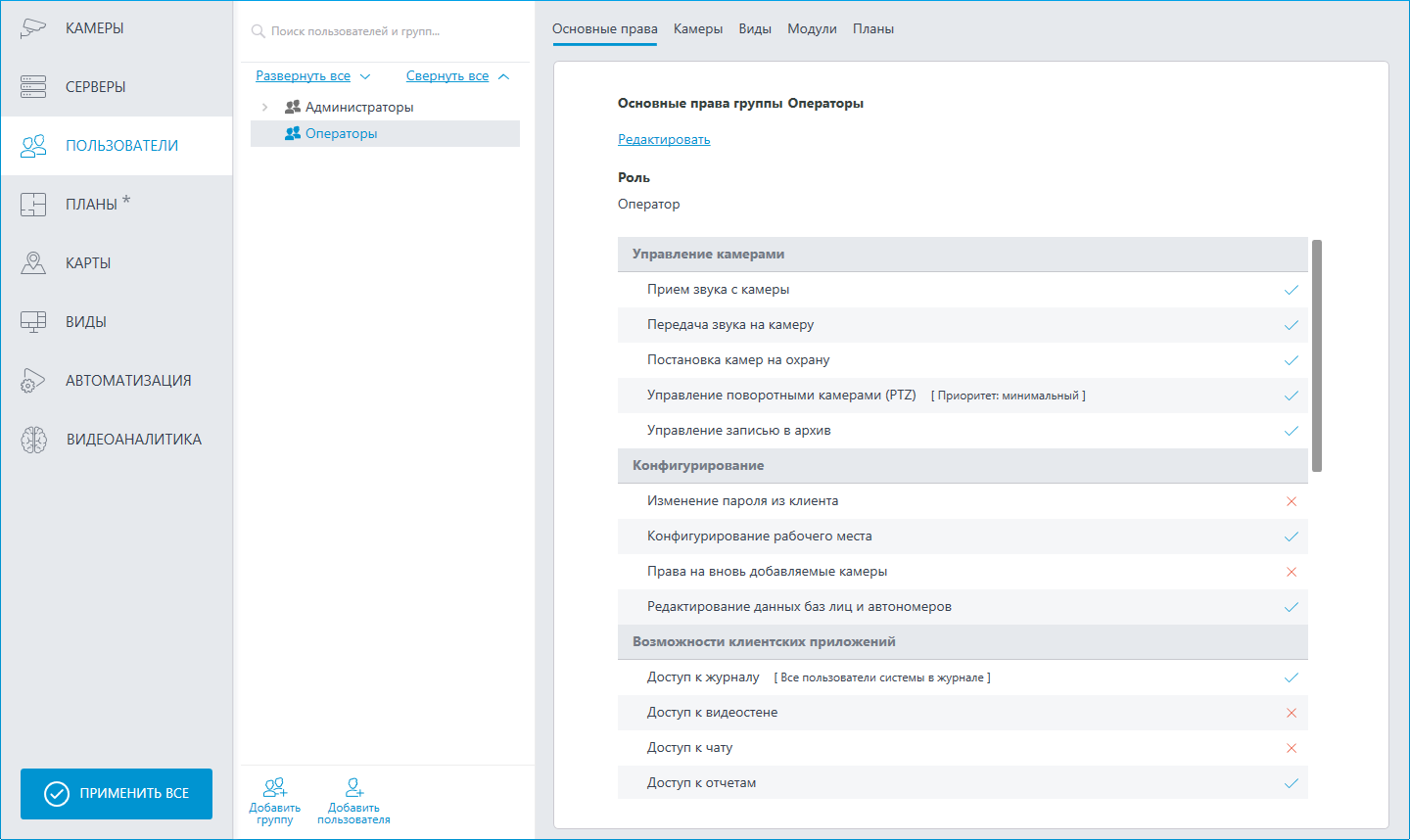Viewport: 1410px width, 840px height.
Task: Open КАРТЫ section in sidebar
Action: click(x=117, y=263)
